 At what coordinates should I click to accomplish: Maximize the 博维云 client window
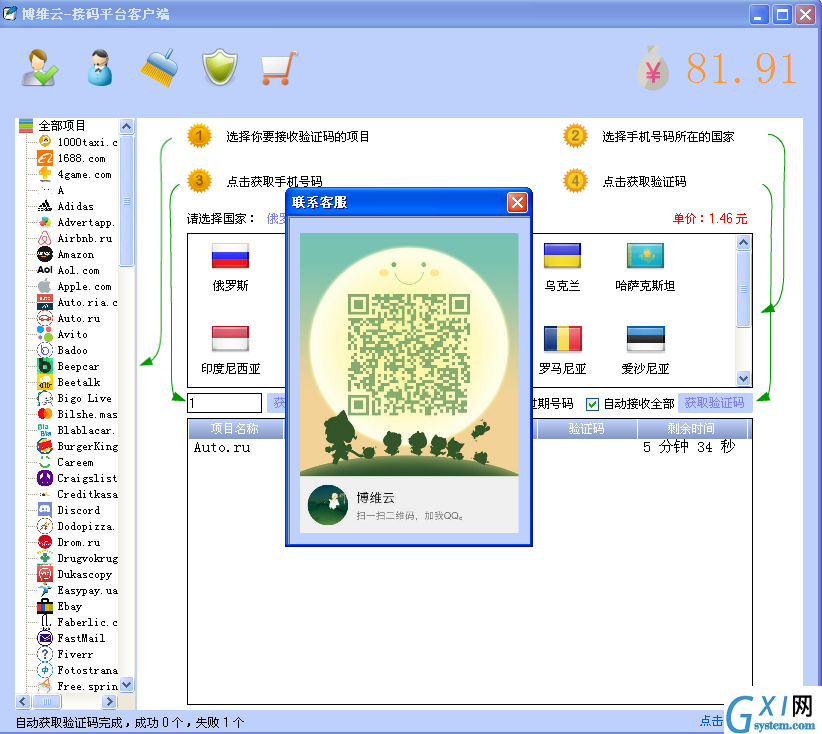pos(782,14)
